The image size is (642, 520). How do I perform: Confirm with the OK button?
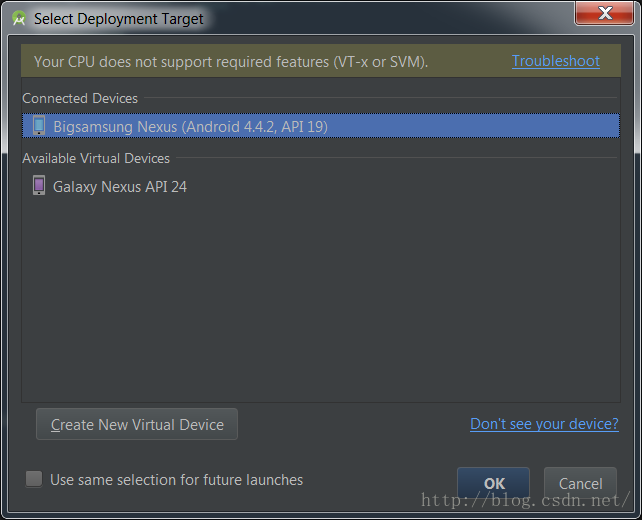click(x=493, y=484)
